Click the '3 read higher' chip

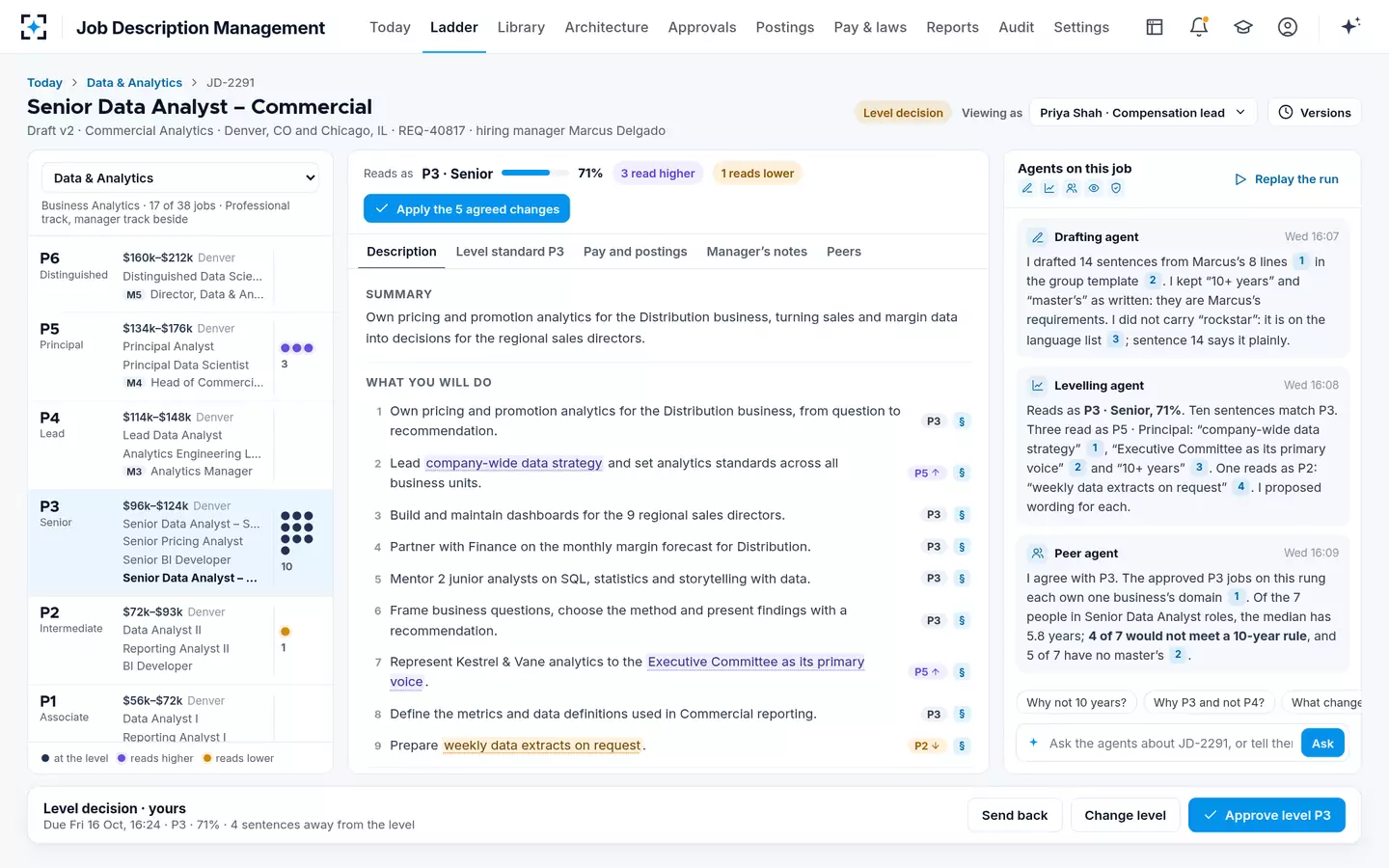click(658, 174)
